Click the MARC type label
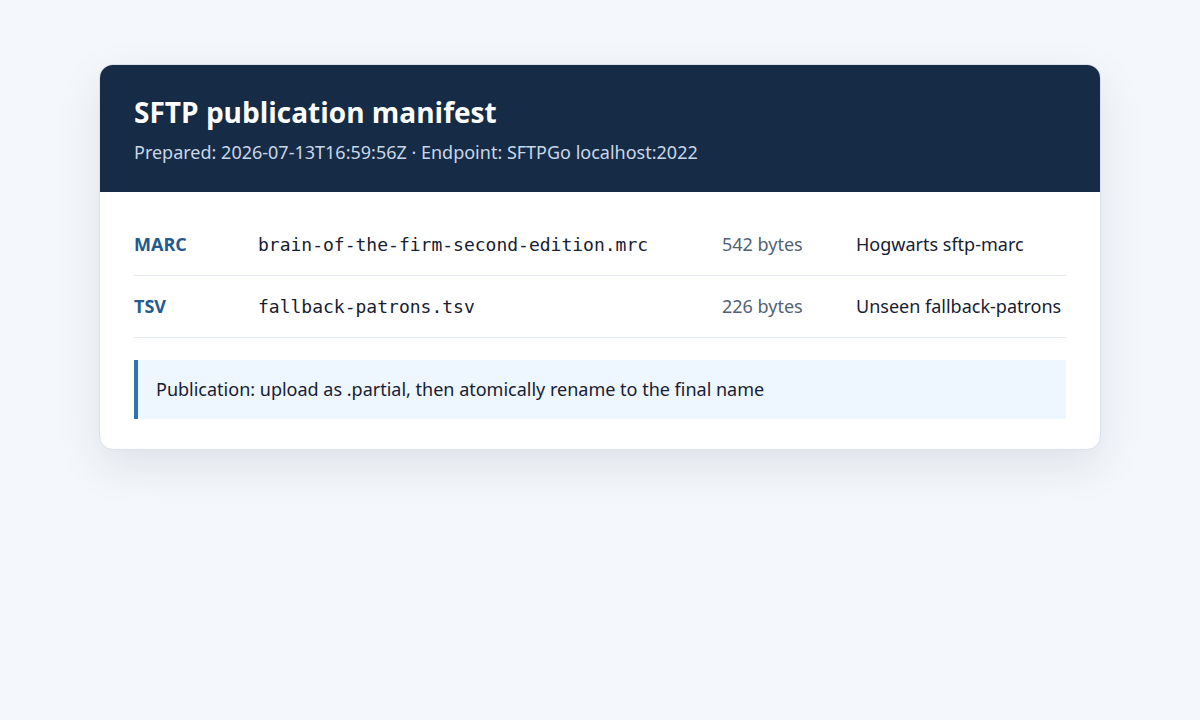Viewport: 1200px width, 720px height. (x=160, y=245)
